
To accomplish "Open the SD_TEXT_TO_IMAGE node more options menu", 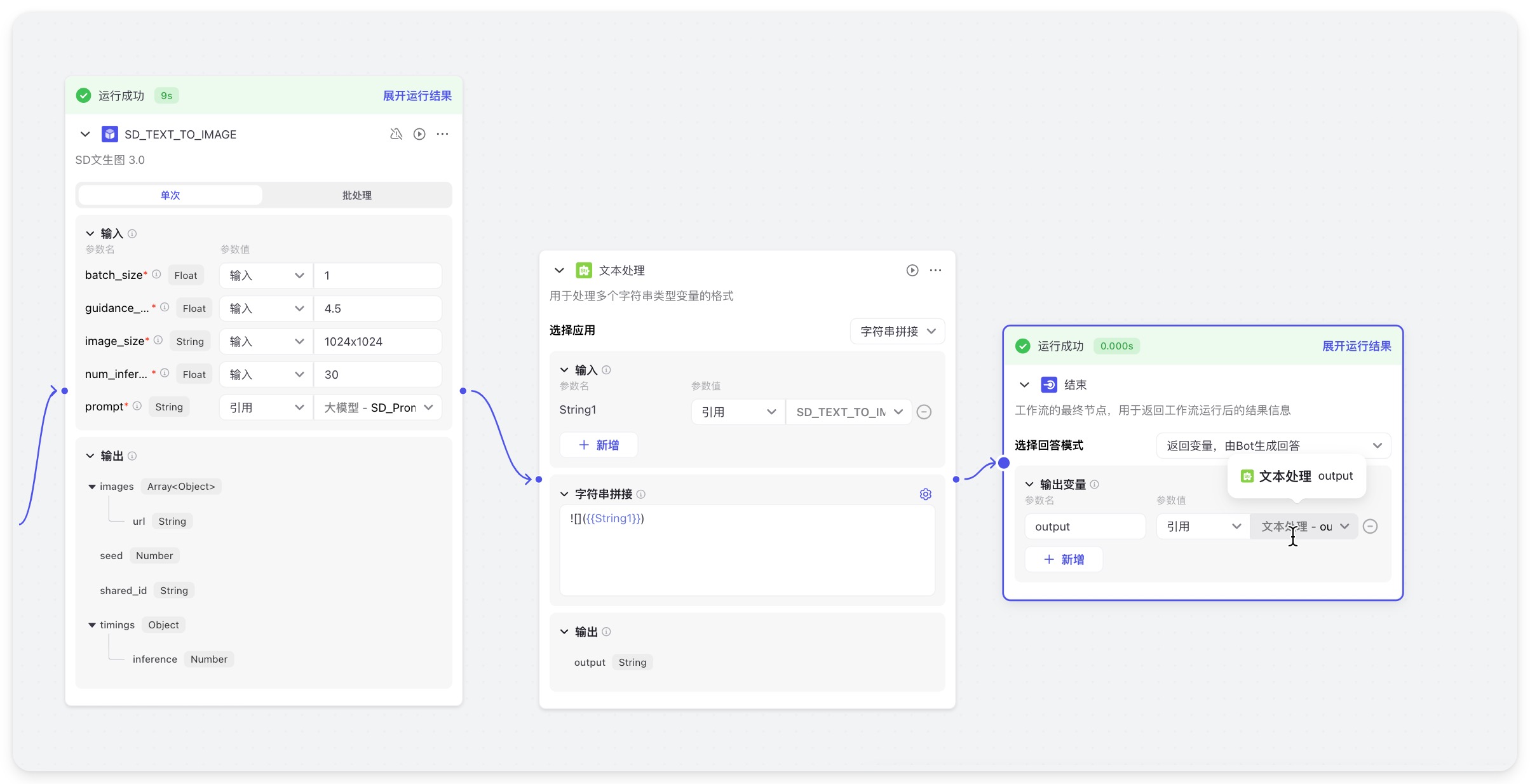I will tap(443, 134).
